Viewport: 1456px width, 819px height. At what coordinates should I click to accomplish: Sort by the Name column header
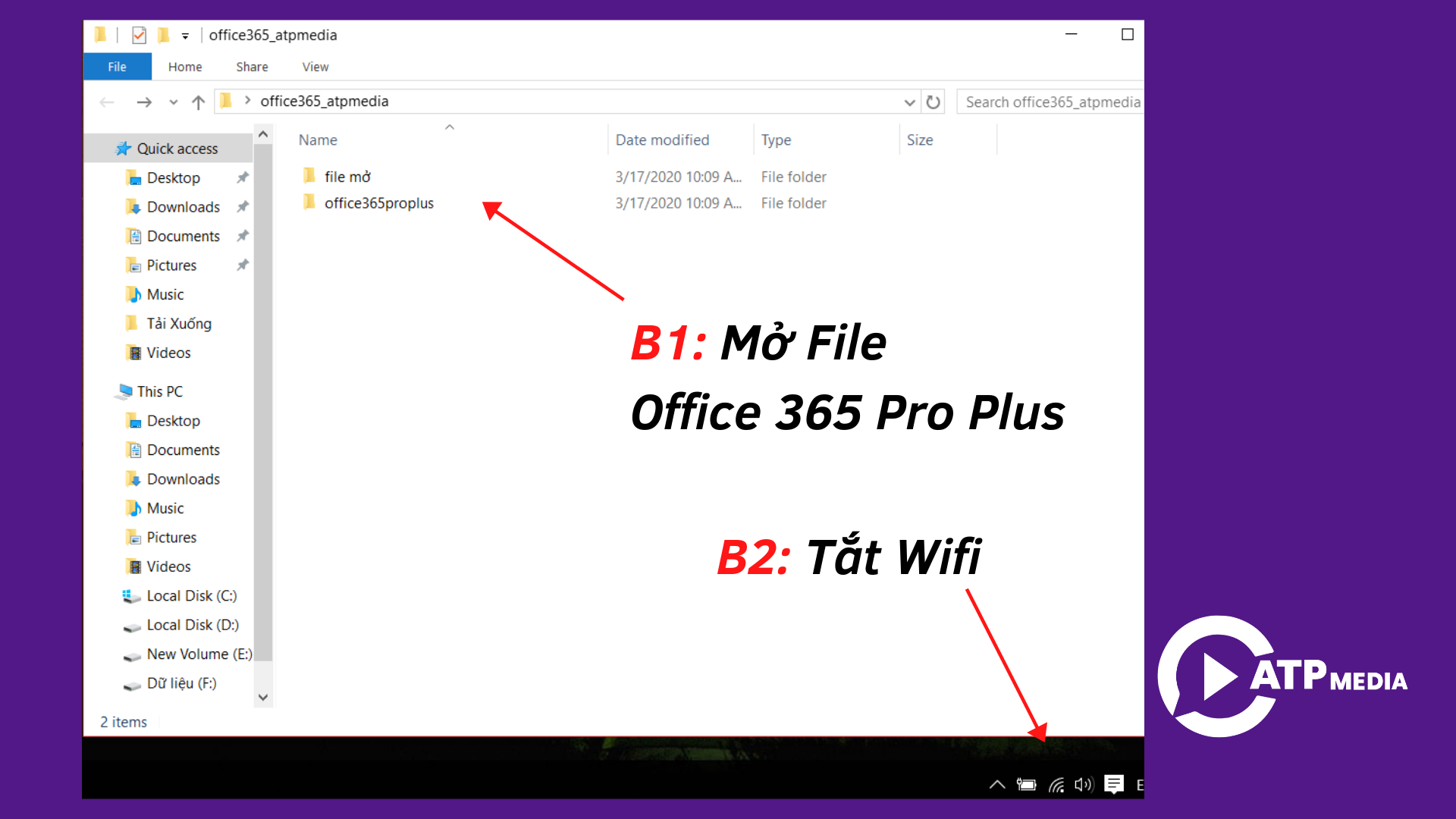click(318, 140)
